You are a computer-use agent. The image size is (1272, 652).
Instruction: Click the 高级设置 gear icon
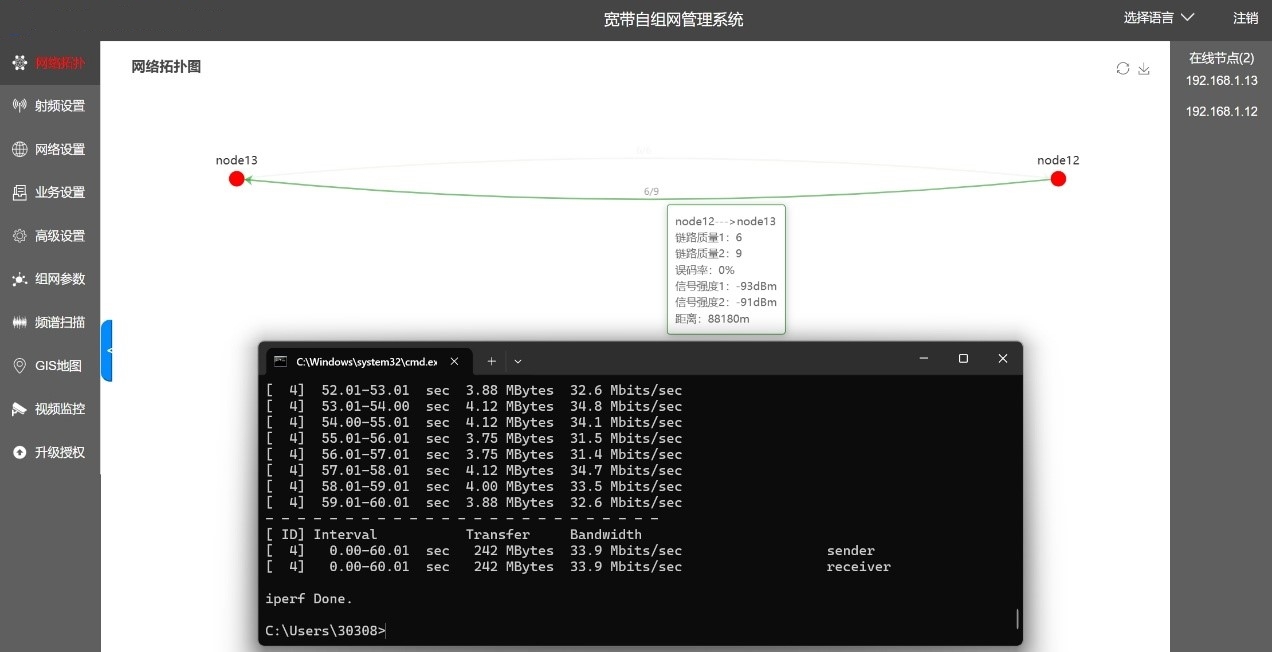pos(19,236)
